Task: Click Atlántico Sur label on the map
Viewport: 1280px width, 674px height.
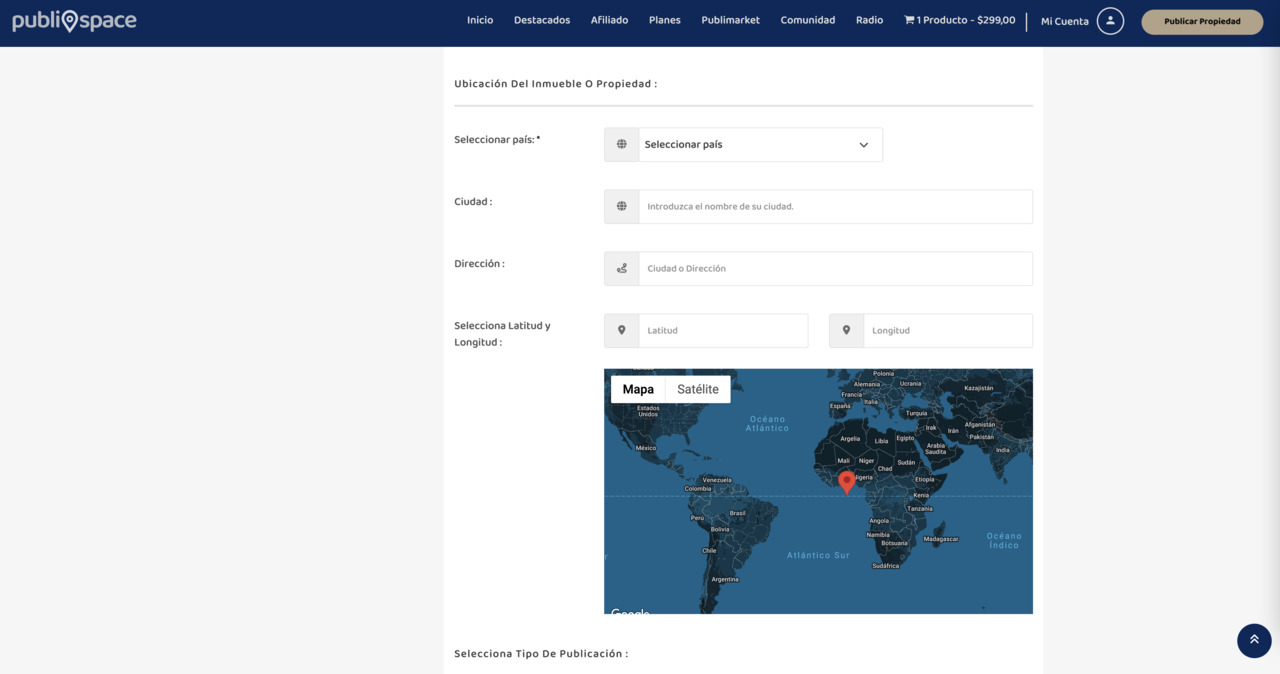Action: [x=818, y=555]
